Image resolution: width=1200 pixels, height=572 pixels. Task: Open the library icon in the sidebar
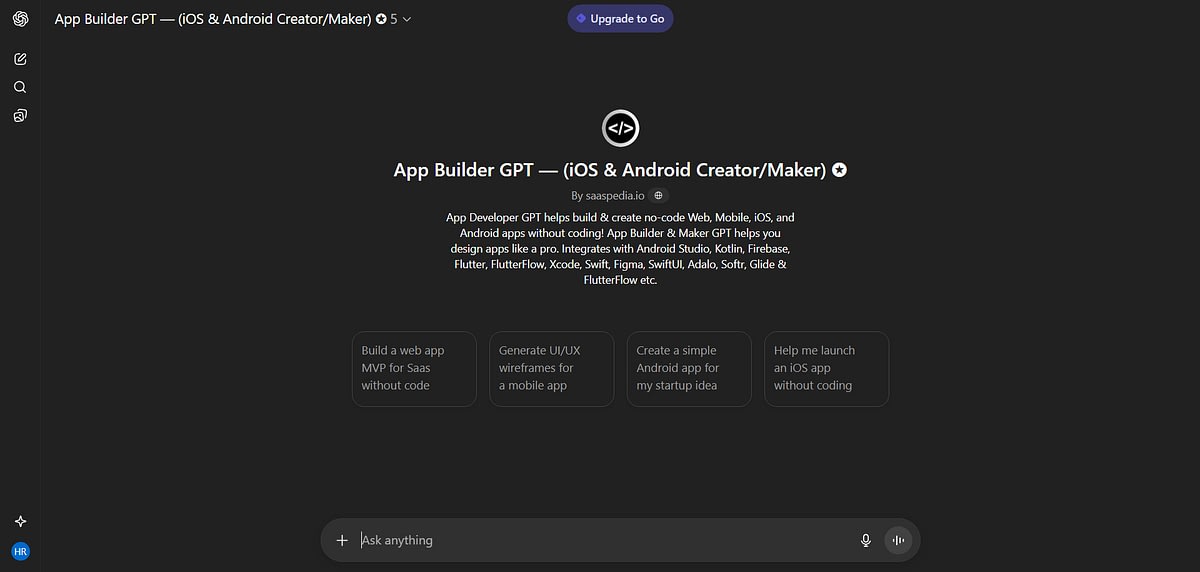[20, 116]
